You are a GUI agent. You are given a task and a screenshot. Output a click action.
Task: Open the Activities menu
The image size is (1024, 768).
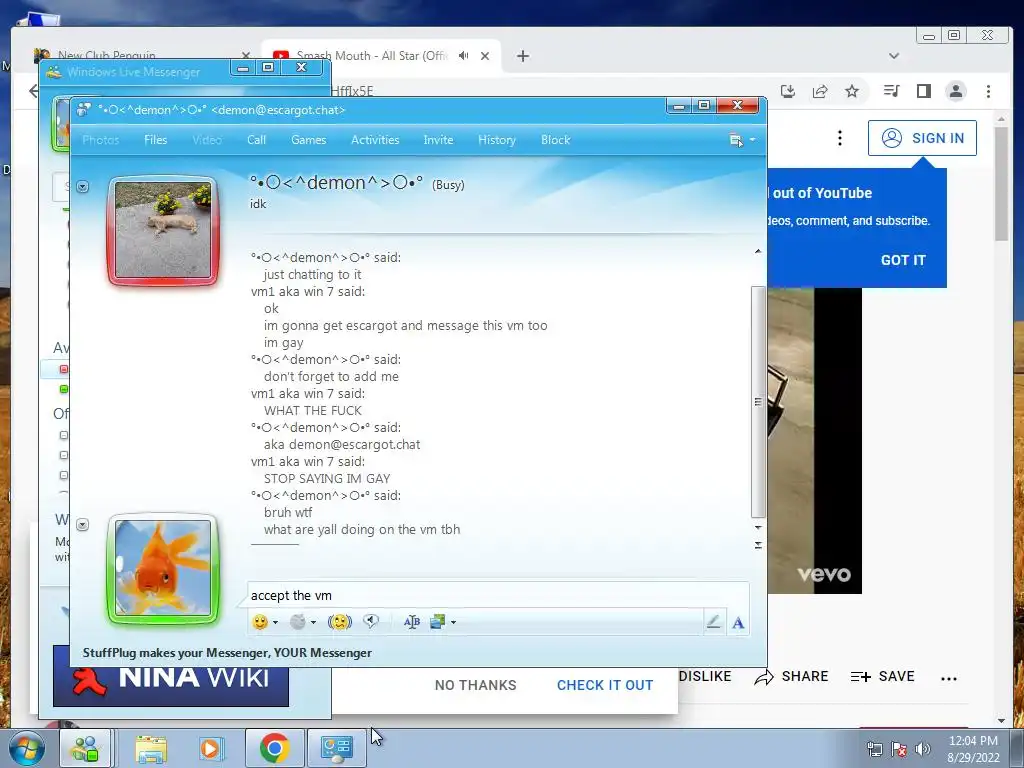point(375,140)
